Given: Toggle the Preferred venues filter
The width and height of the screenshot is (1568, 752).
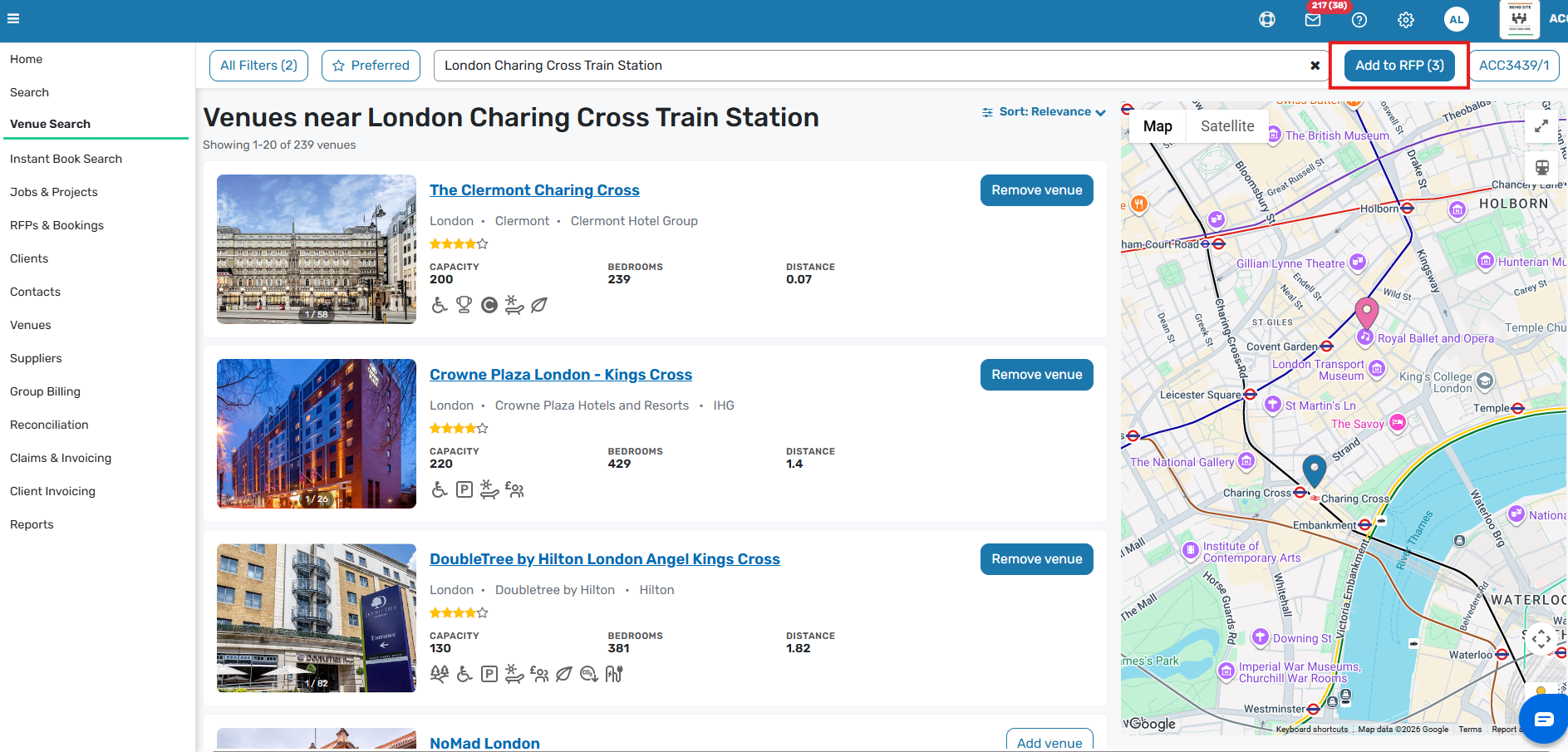Looking at the screenshot, I should point(371,66).
